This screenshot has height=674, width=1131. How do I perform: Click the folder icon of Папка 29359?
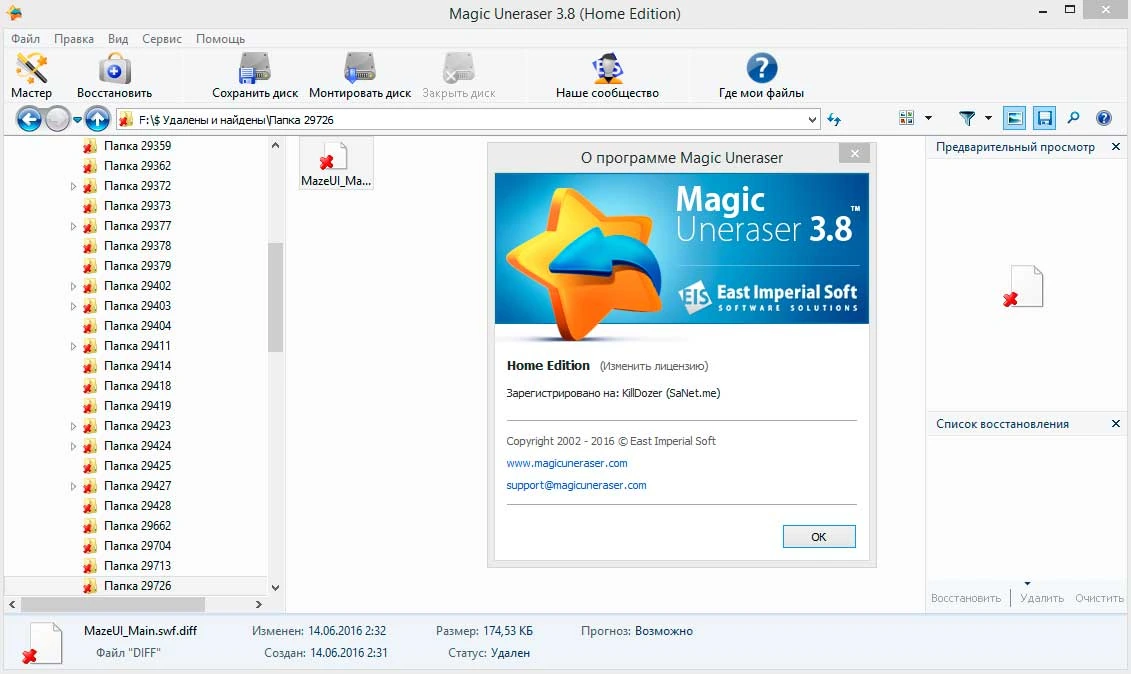pos(89,146)
